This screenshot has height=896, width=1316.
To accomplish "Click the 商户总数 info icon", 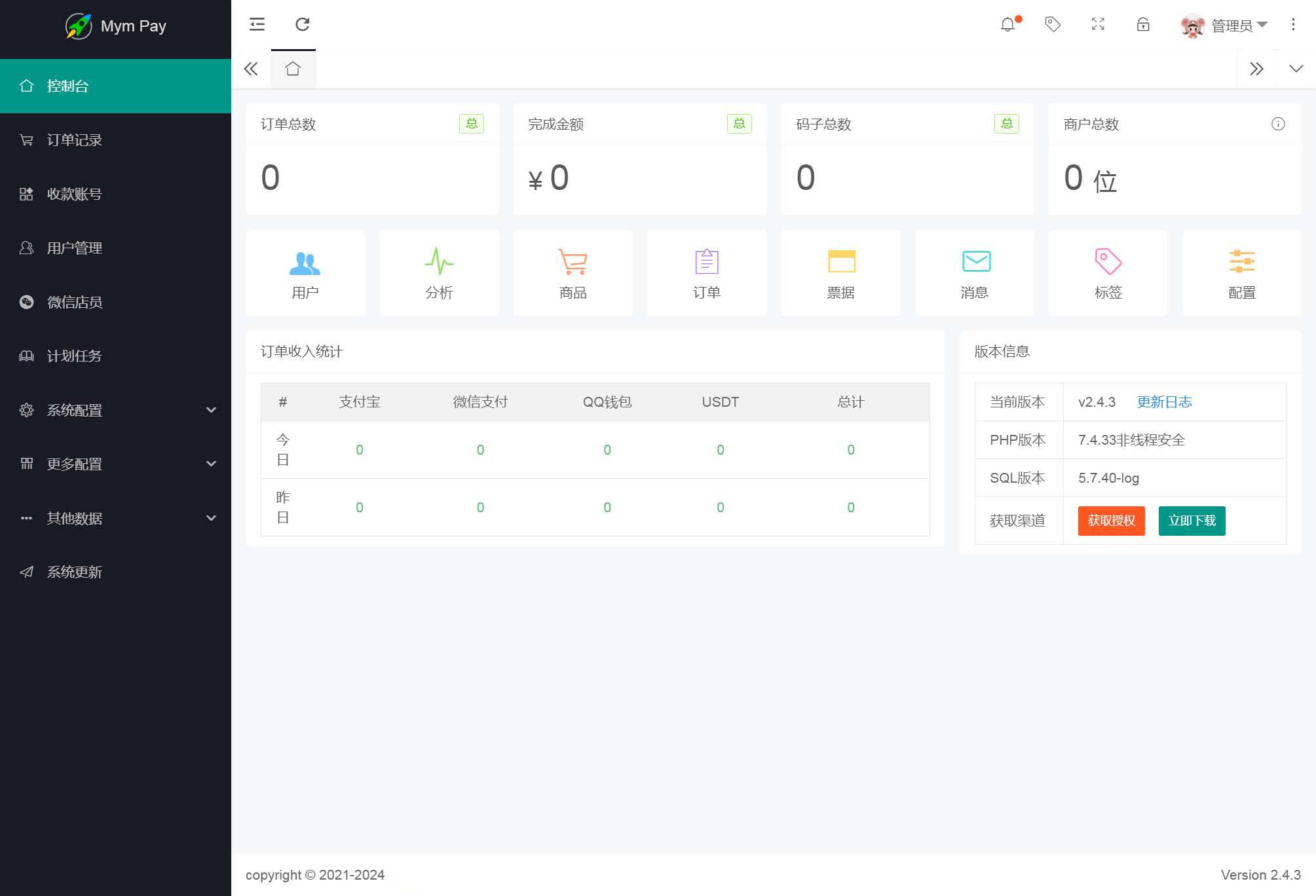I will 1277,124.
